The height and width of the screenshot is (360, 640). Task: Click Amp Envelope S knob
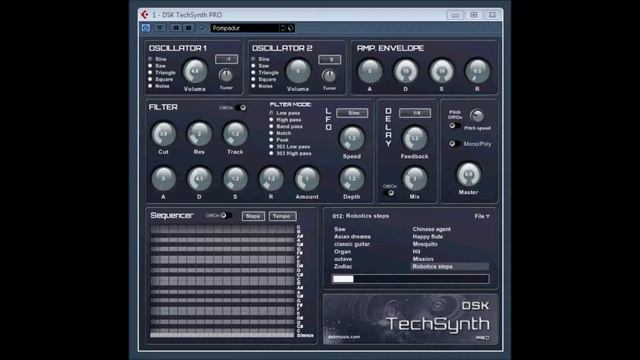coord(442,71)
